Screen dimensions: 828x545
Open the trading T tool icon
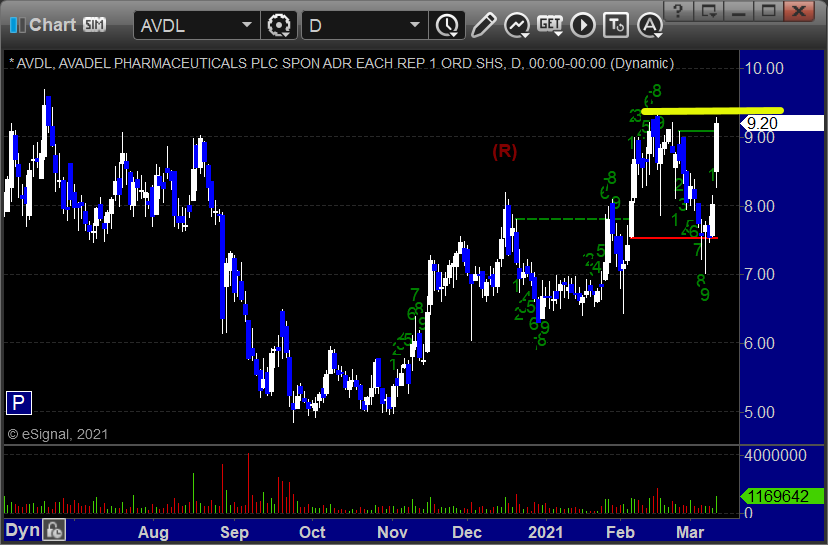(x=616, y=25)
